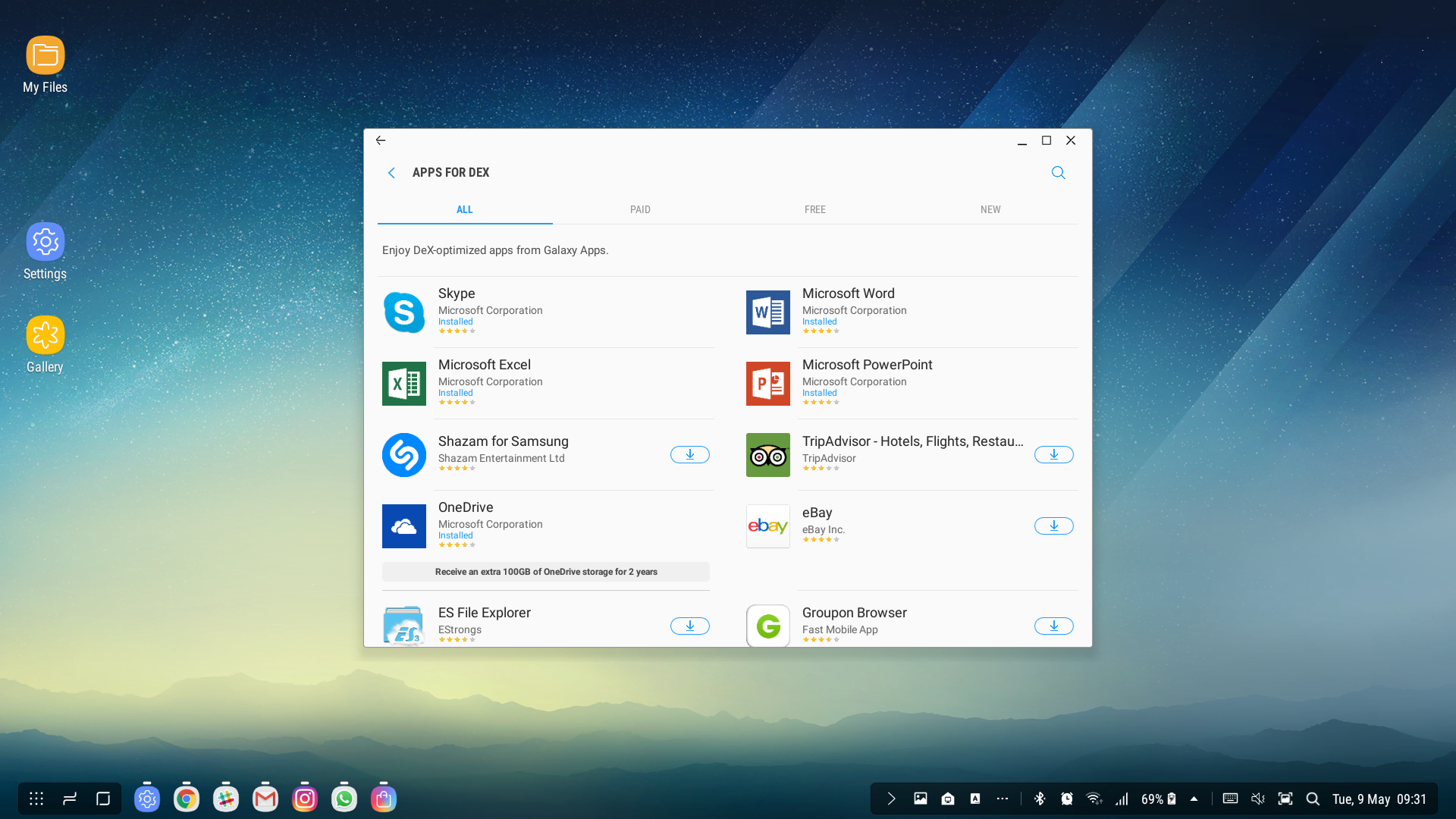Click the ES File Explorer icon
1456x819 pixels.
click(x=404, y=626)
